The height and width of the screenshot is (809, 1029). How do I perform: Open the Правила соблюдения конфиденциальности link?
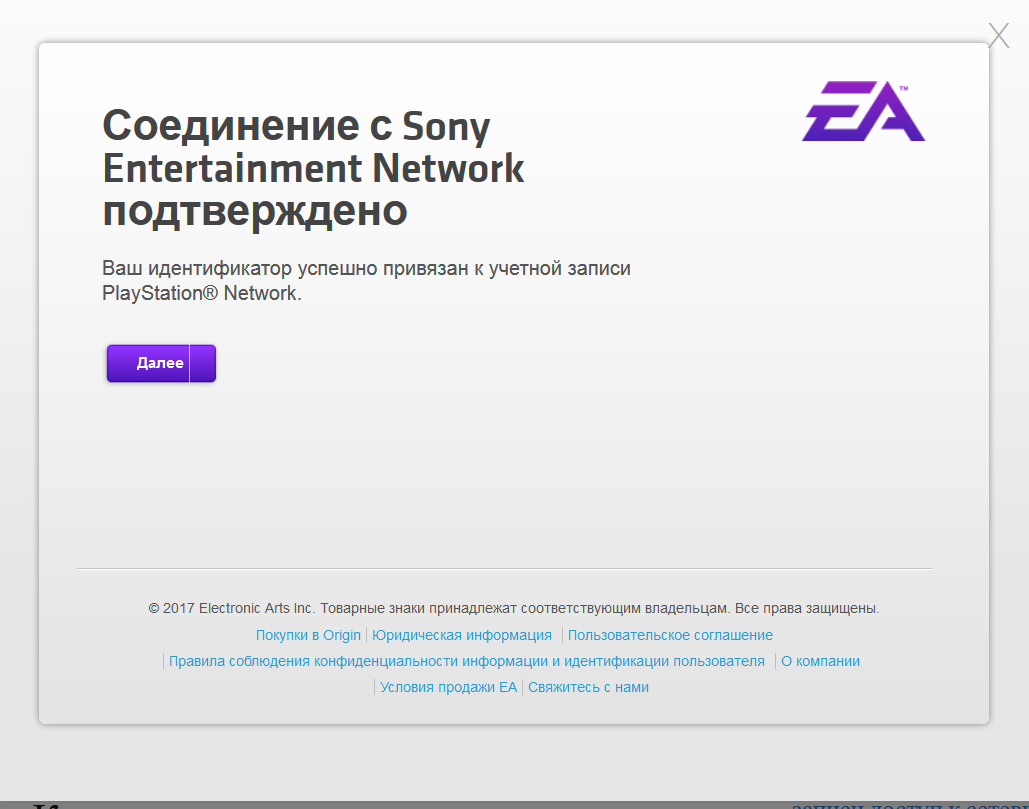(467, 661)
